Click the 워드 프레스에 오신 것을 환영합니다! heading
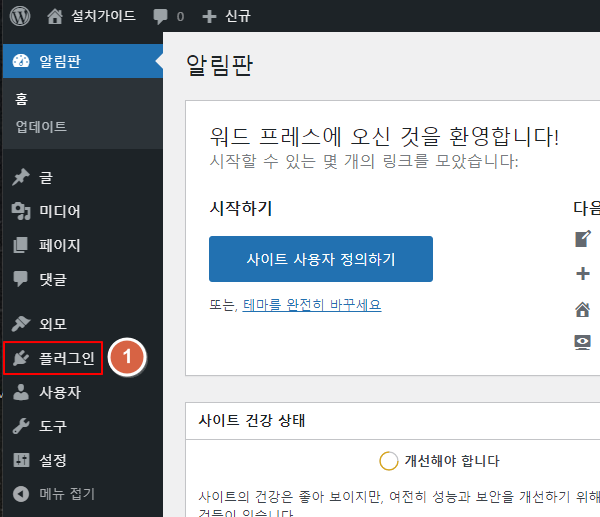The height and width of the screenshot is (517, 600). click(384, 137)
